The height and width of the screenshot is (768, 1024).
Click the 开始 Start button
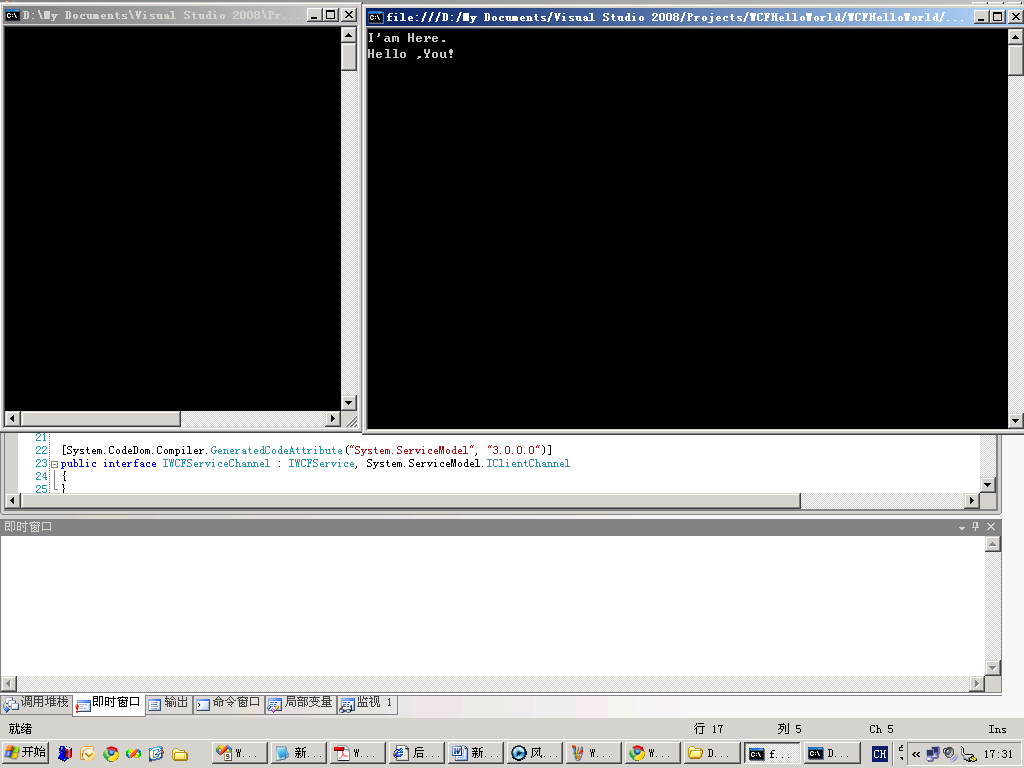26,753
